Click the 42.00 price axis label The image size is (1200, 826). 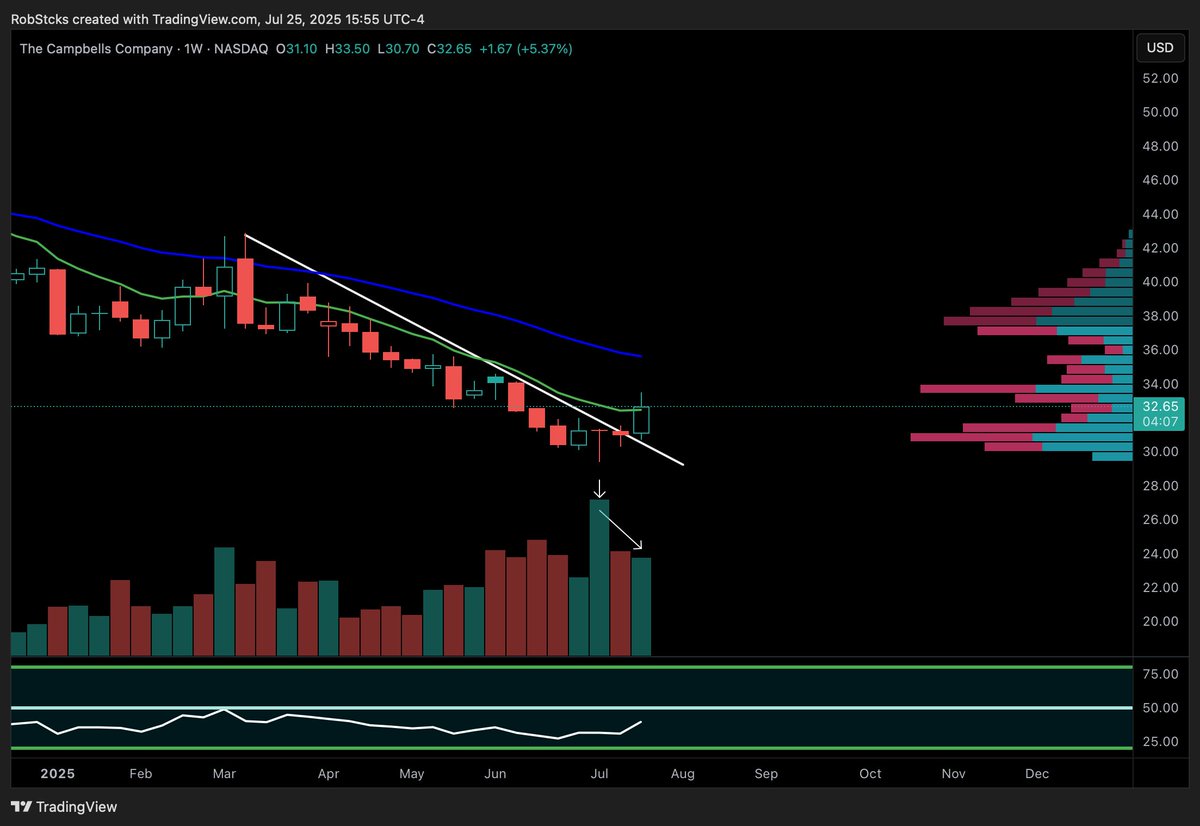(x=1159, y=248)
